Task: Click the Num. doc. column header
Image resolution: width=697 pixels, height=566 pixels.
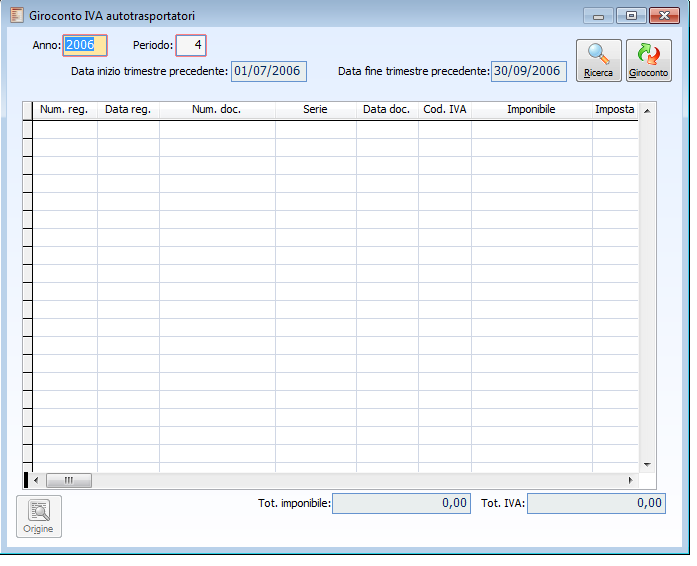Action: pos(217,110)
